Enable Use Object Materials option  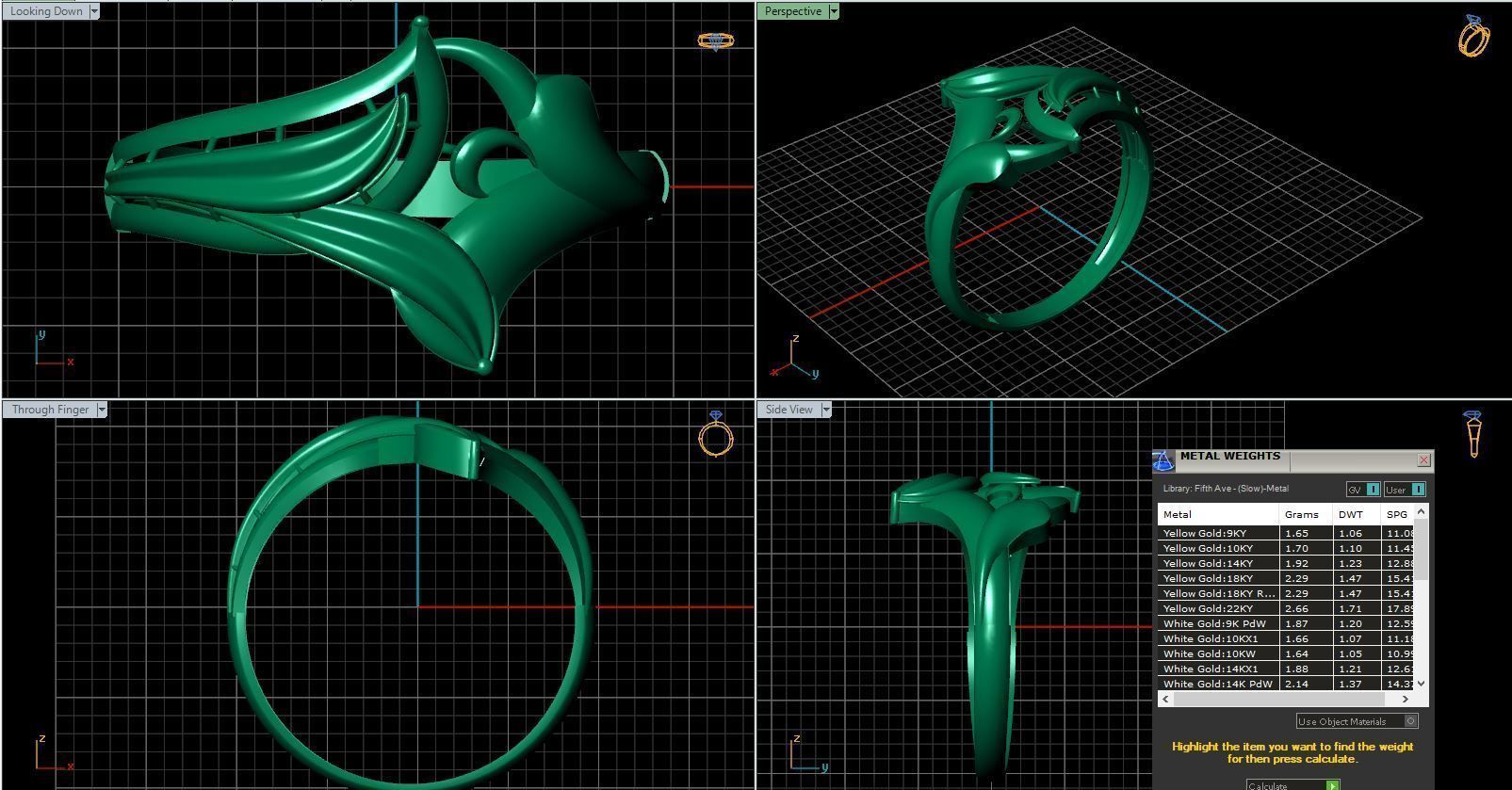1357,721
